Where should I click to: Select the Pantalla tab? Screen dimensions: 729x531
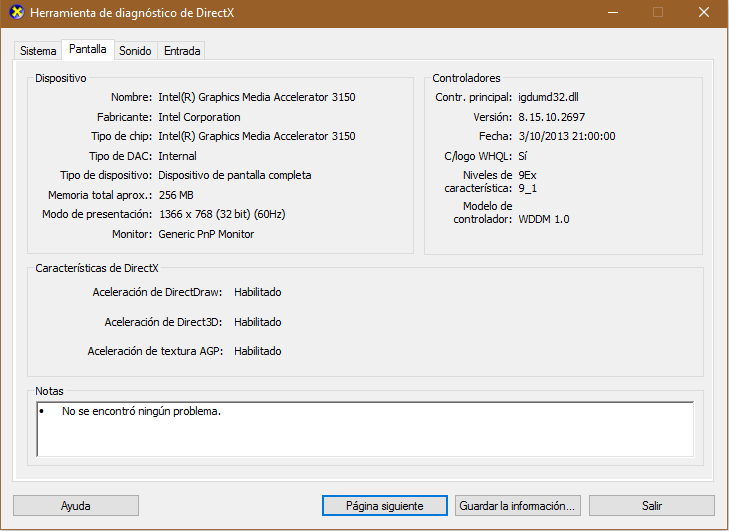click(x=88, y=49)
